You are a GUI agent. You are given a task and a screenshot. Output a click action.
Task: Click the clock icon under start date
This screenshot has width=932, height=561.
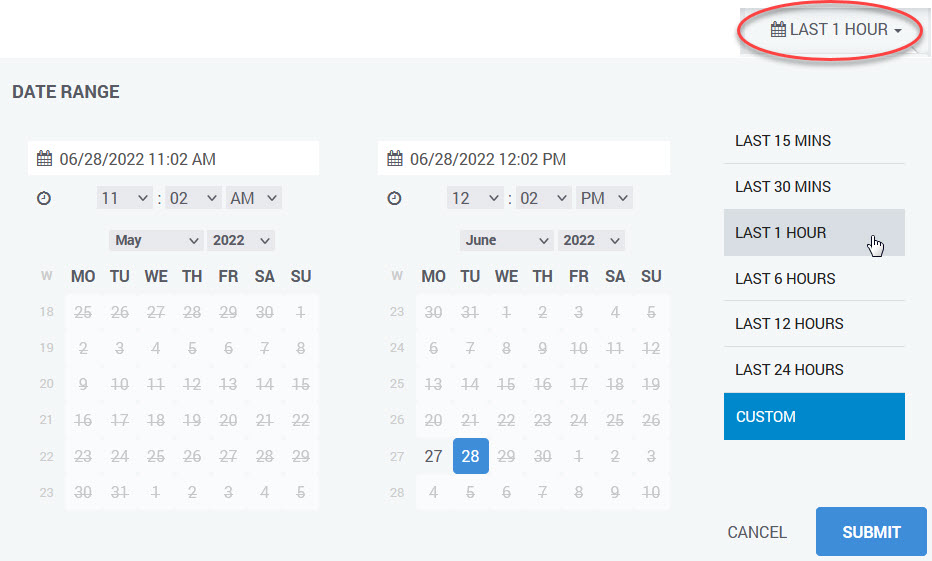click(x=44, y=199)
